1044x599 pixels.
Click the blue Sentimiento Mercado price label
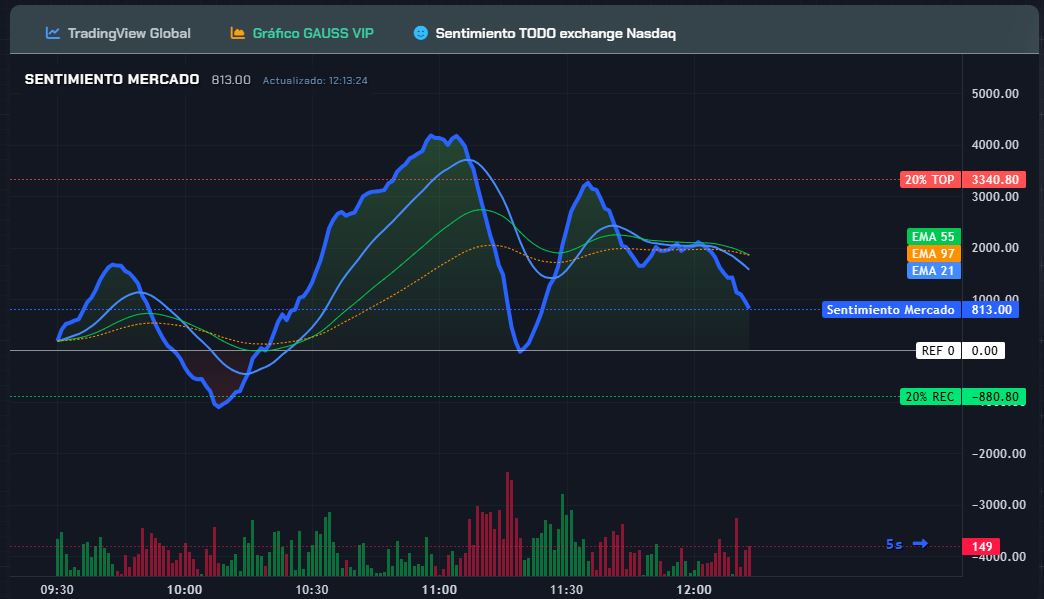pyautogui.click(x=891, y=310)
